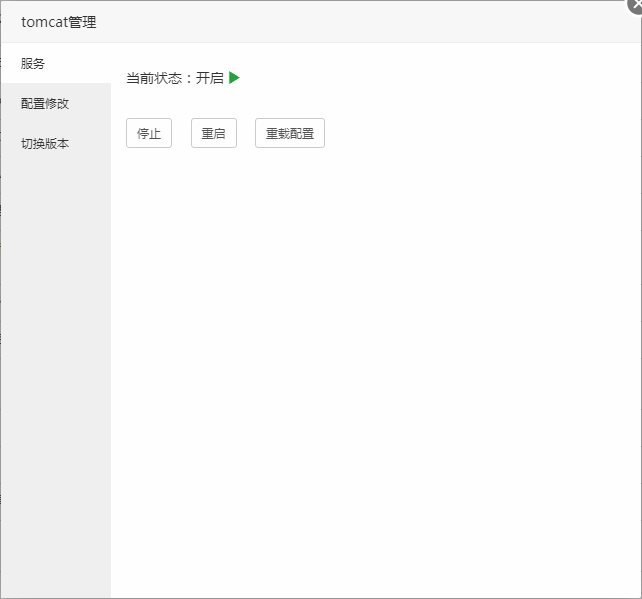Click the tomcat管理 dialog title text
642x599 pixels.
(59, 22)
